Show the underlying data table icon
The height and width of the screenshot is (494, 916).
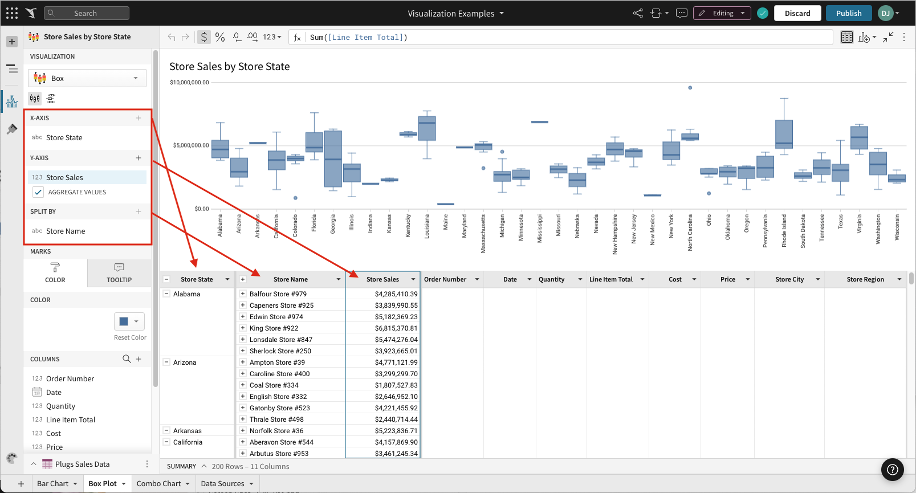click(847, 37)
